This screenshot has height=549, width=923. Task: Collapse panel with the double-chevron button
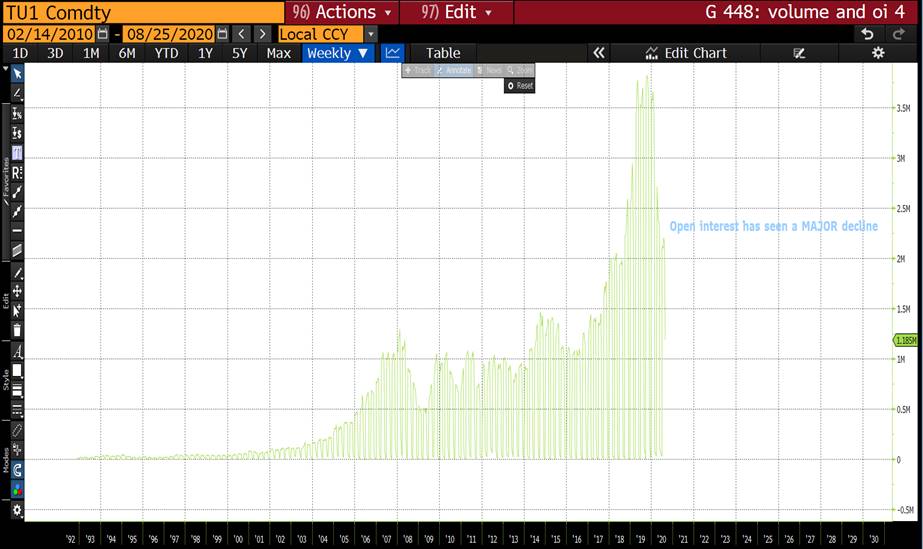click(599, 53)
